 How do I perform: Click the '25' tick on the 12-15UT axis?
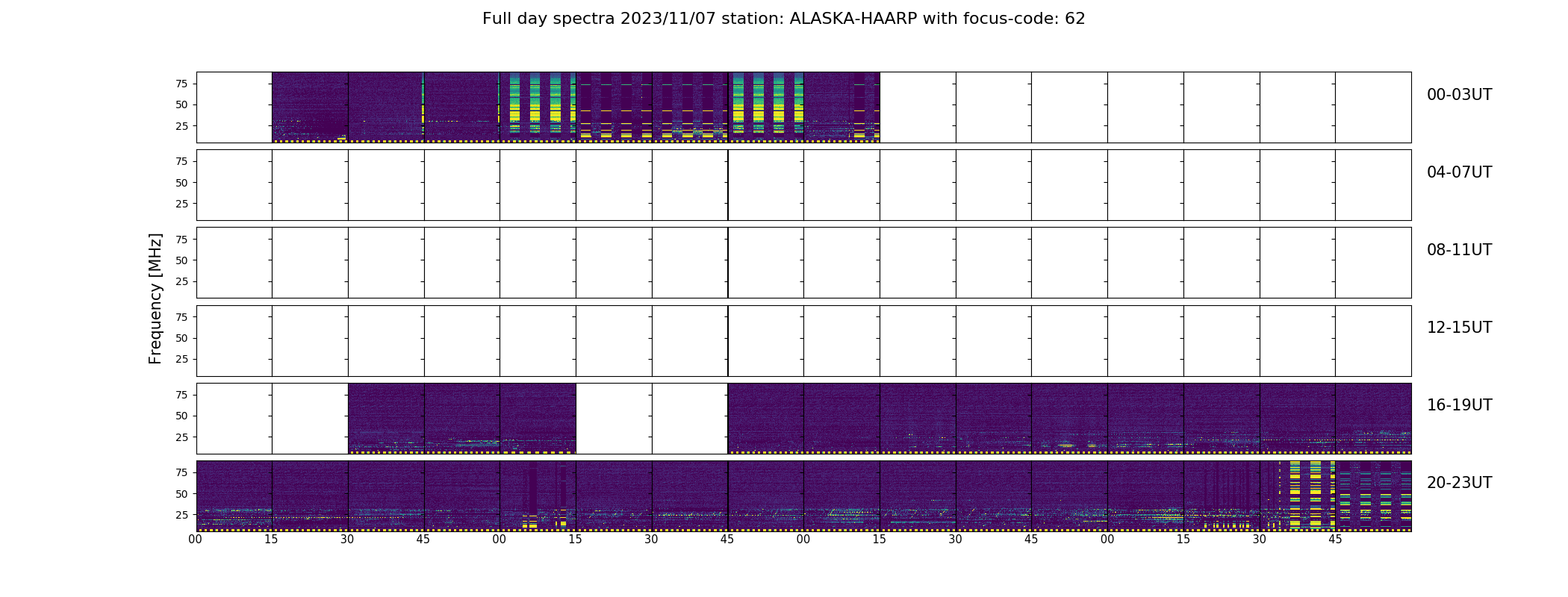181,359
